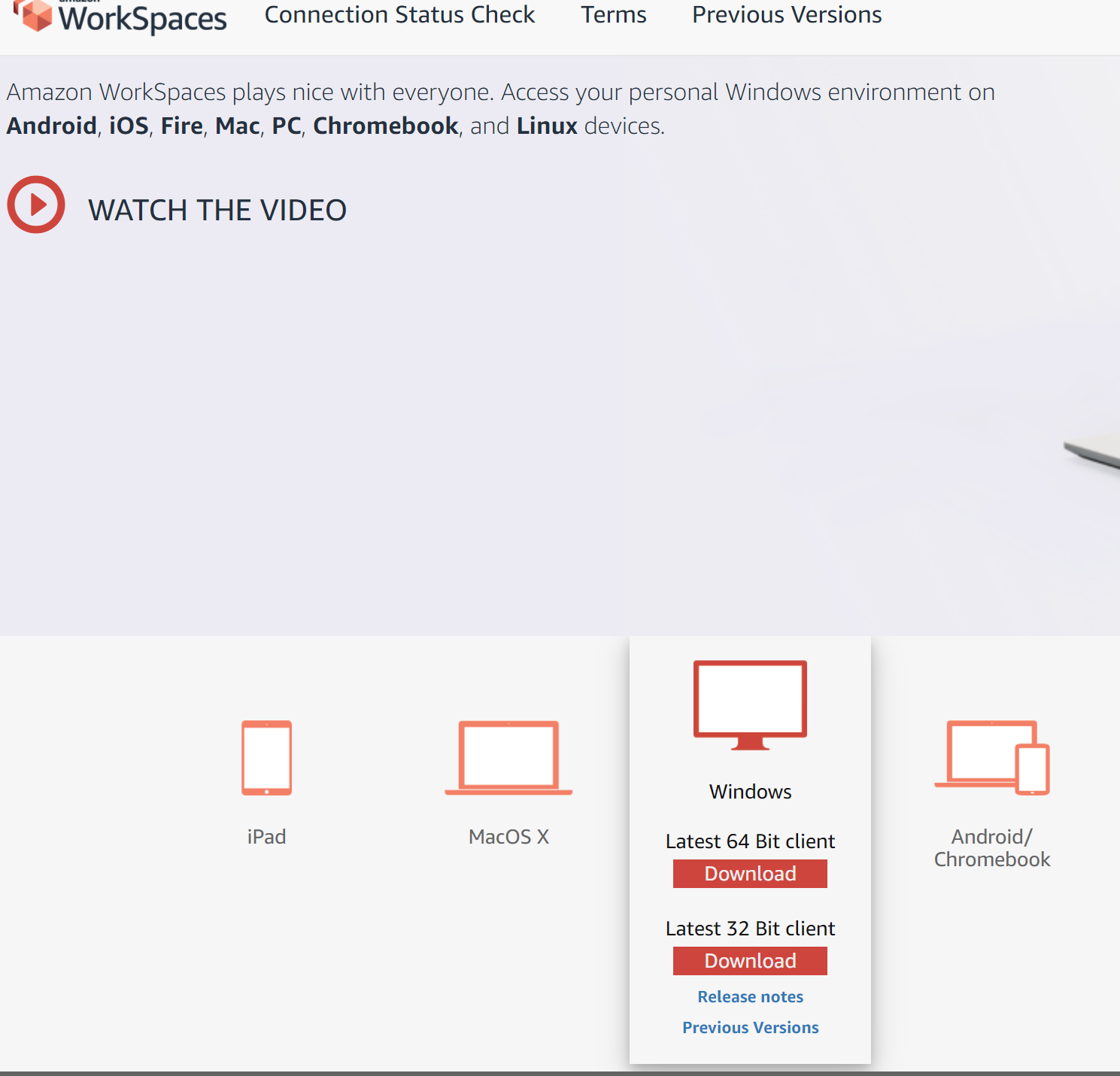The image size is (1120, 1076).
Task: Open the Terms page
Action: [x=614, y=15]
